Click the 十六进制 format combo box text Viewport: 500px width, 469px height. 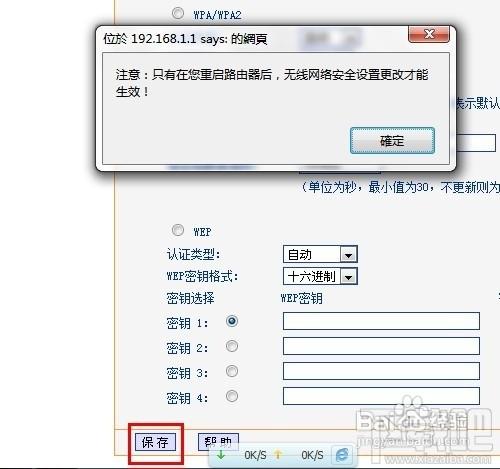[311, 277]
